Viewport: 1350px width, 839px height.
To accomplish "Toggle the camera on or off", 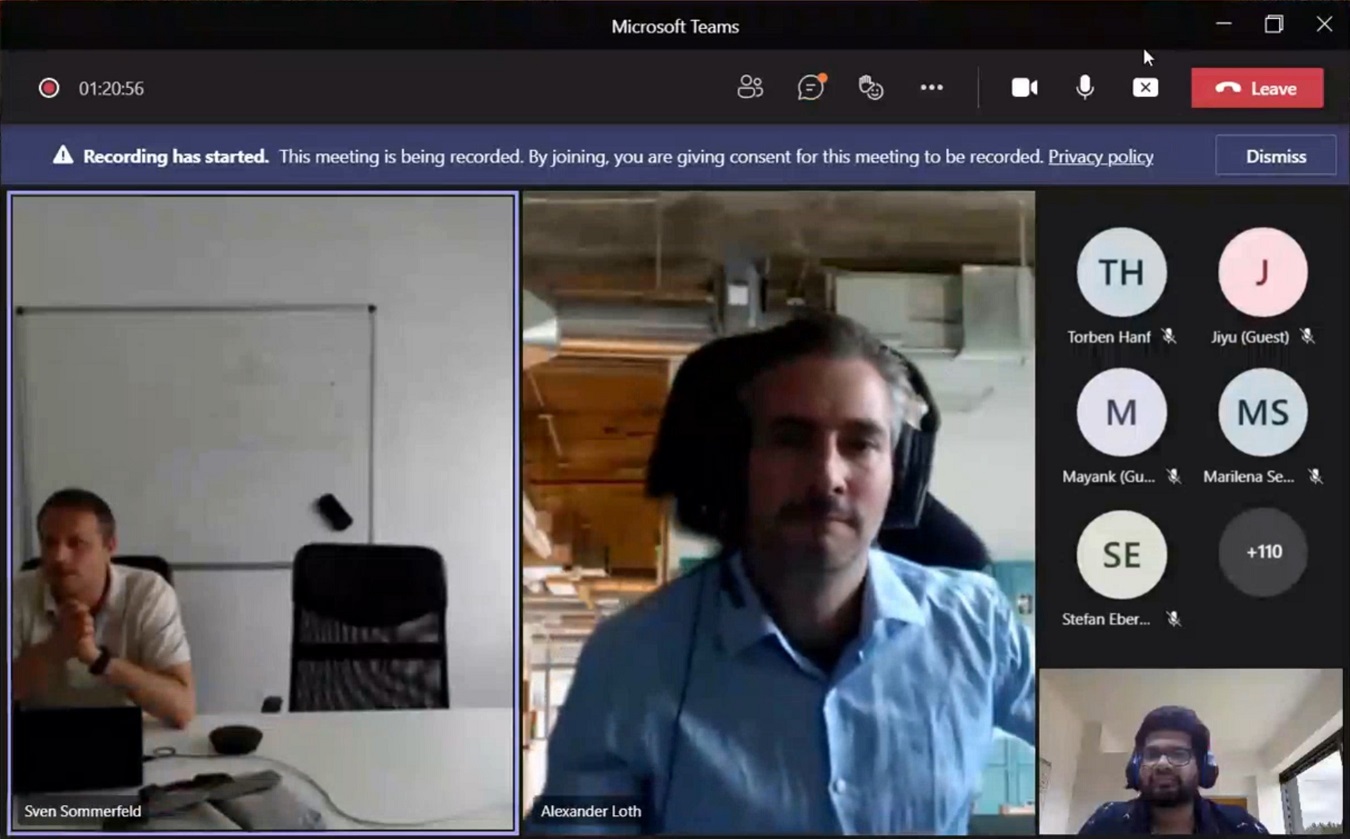I will (1024, 88).
